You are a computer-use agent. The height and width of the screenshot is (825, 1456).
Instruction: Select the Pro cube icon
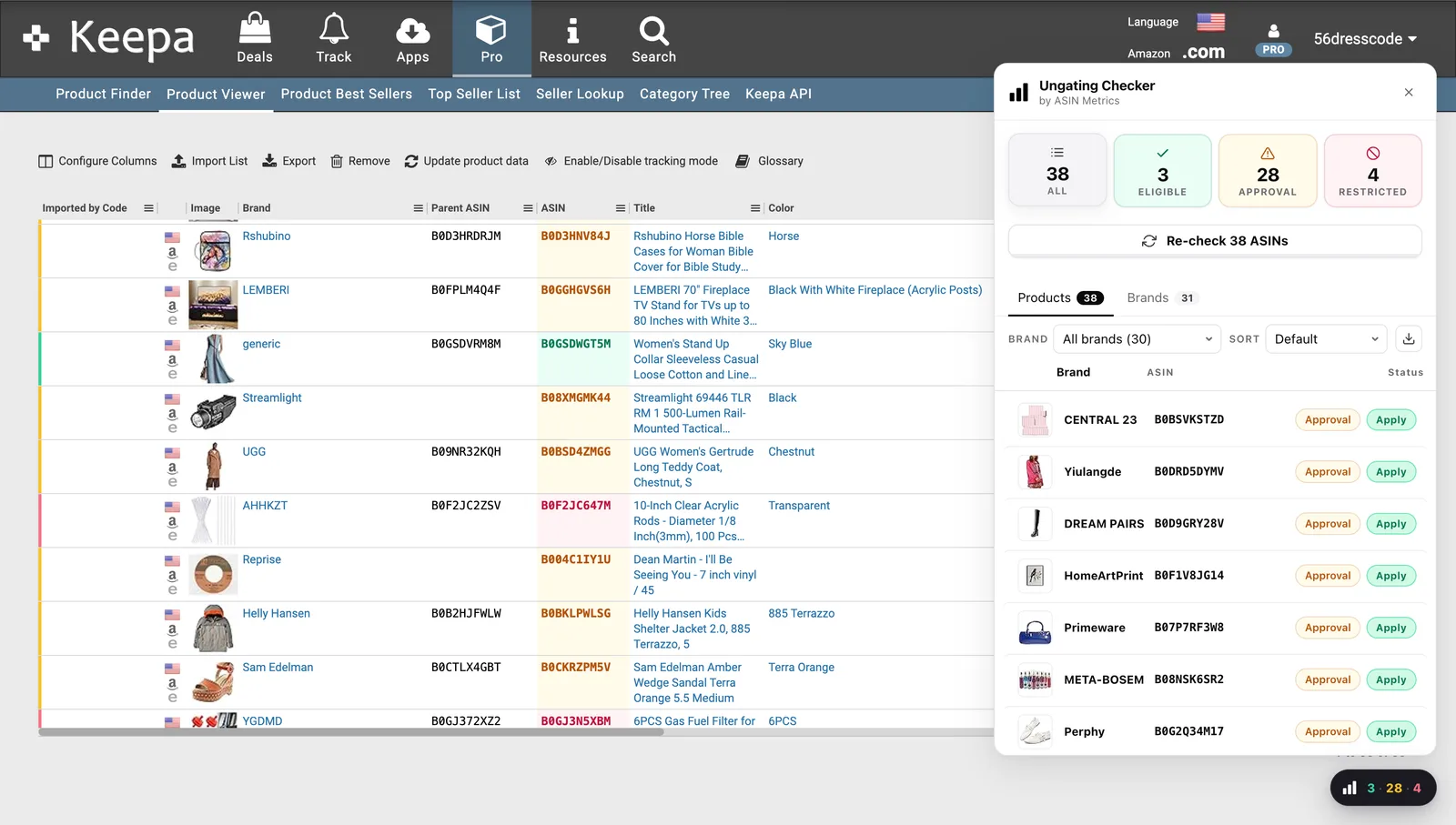(491, 39)
